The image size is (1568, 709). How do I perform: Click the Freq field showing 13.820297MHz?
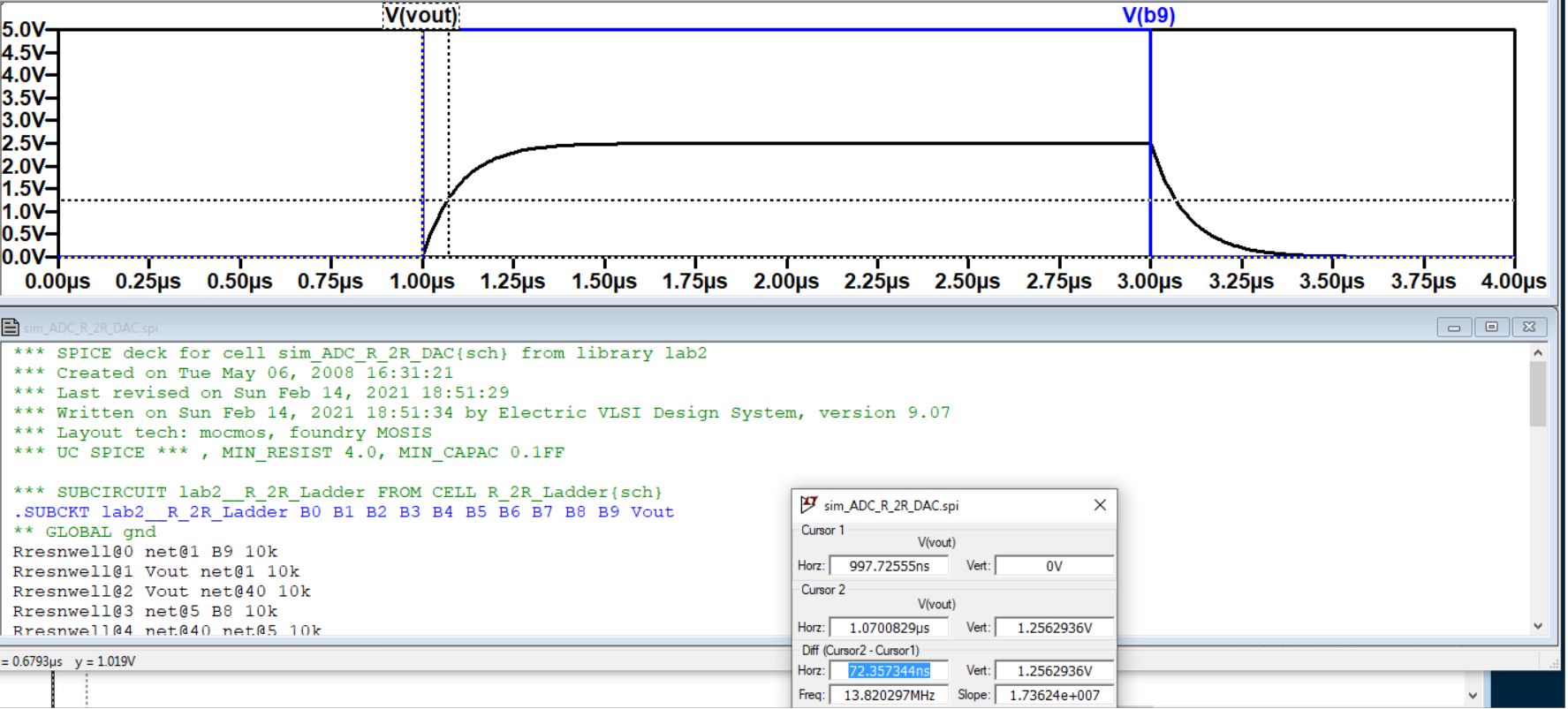coord(889,696)
